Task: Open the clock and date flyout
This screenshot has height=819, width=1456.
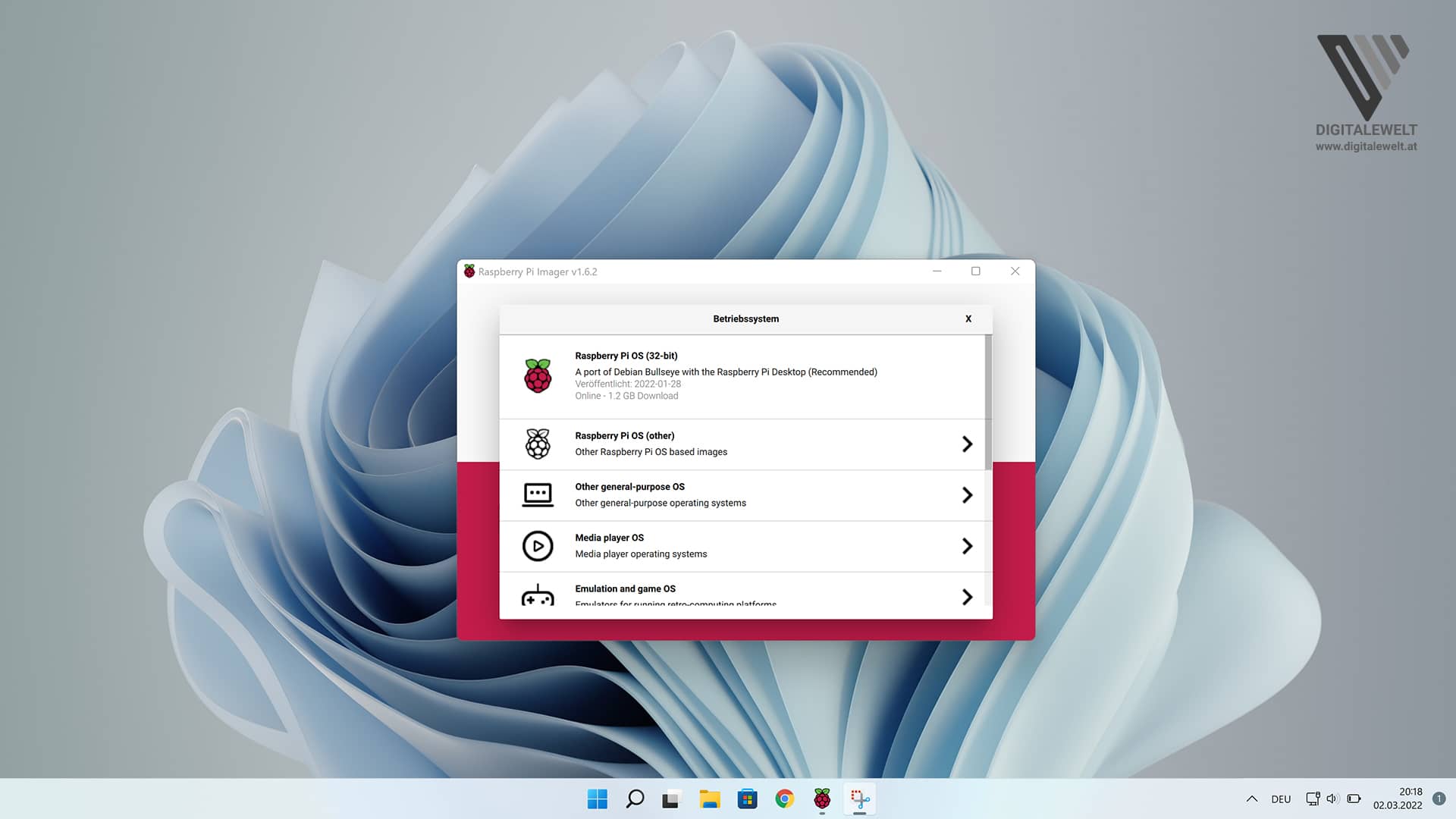Action: (x=1398, y=799)
